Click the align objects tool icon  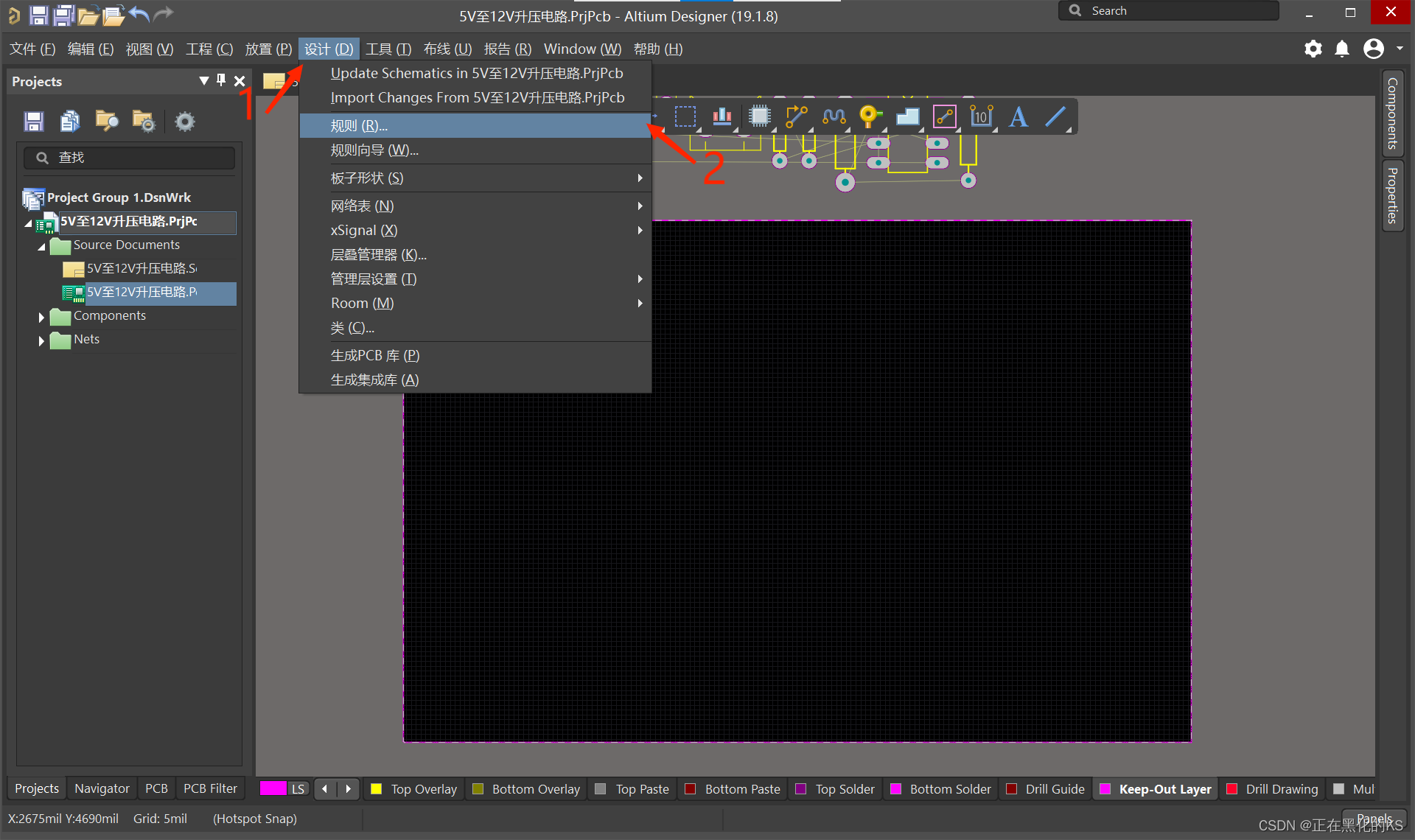[x=722, y=116]
